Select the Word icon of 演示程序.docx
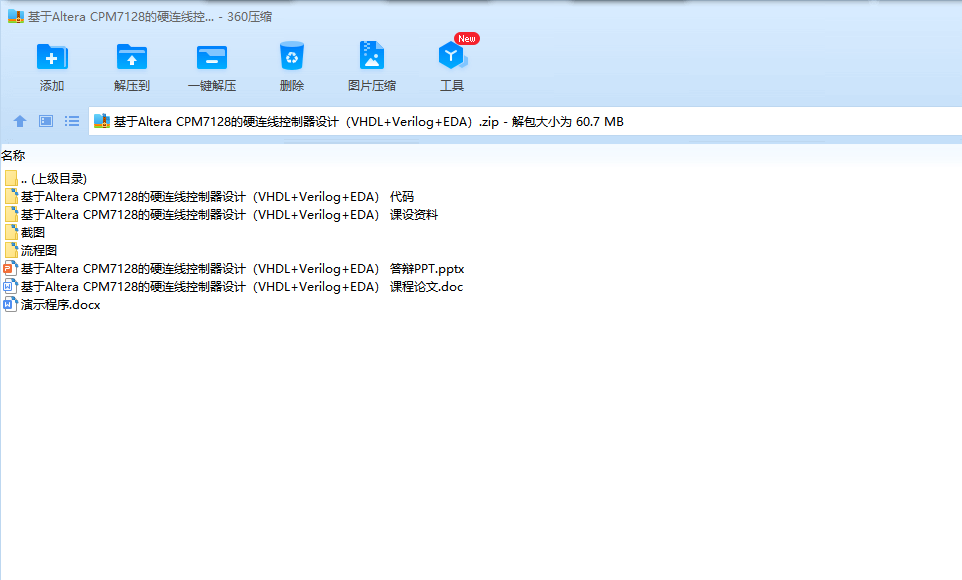Viewport: 962px width, 580px height. (x=10, y=304)
